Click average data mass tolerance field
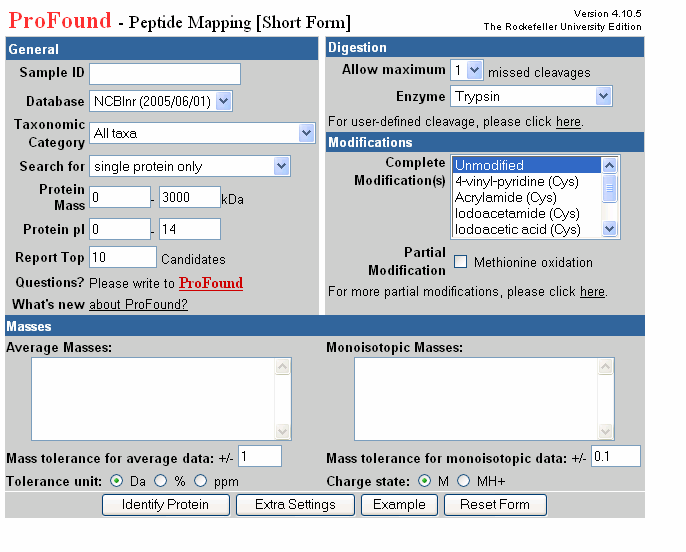 point(260,457)
